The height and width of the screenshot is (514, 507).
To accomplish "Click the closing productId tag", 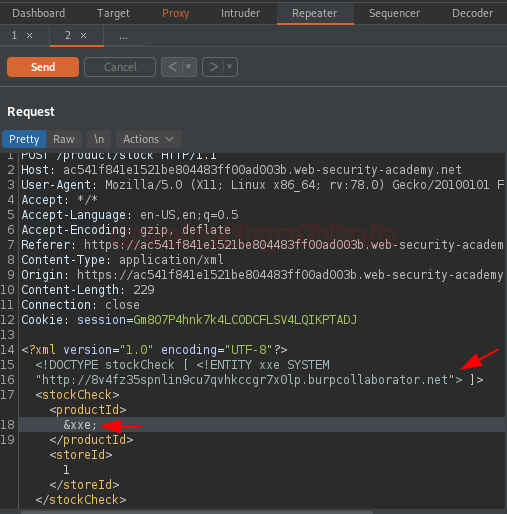I will click(91, 440).
